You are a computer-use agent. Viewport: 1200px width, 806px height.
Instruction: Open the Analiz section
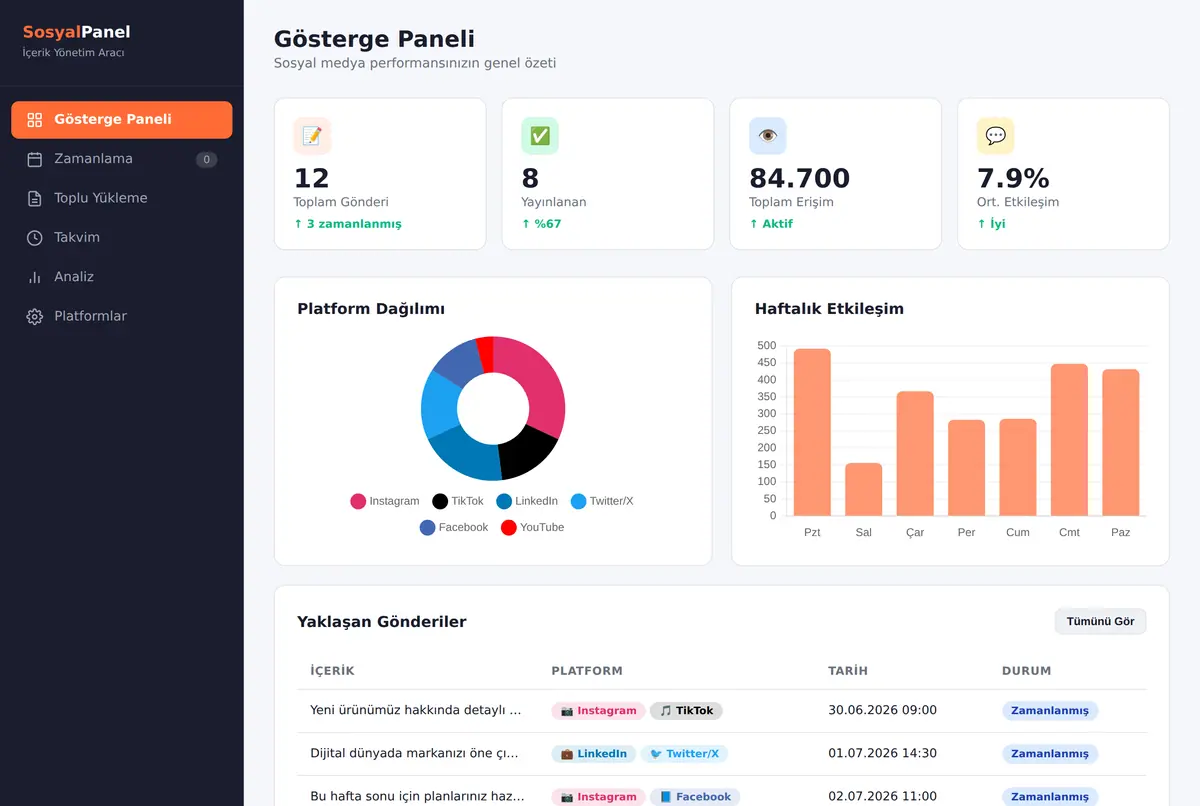[122, 277]
